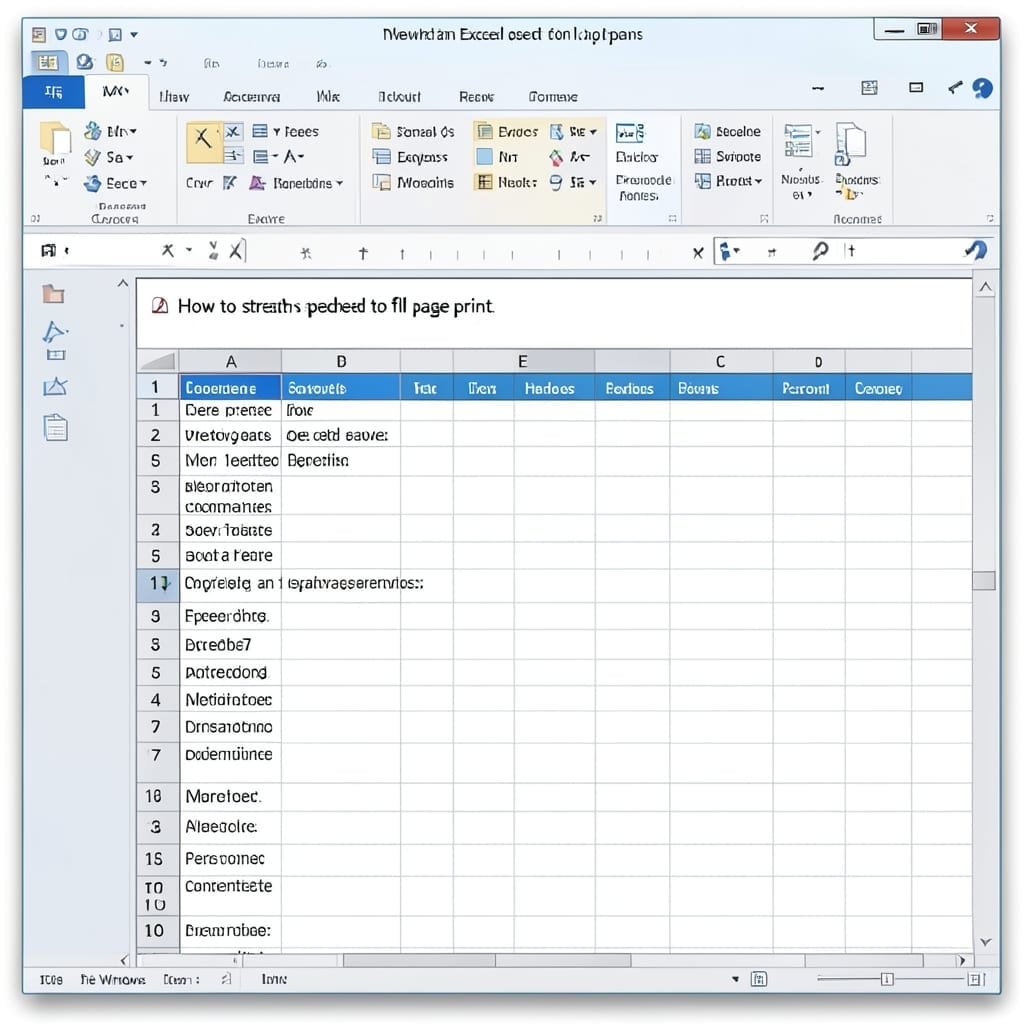Click the vertical scrollbar down arrow
Screen dimensions: 1024x1024
click(985, 942)
